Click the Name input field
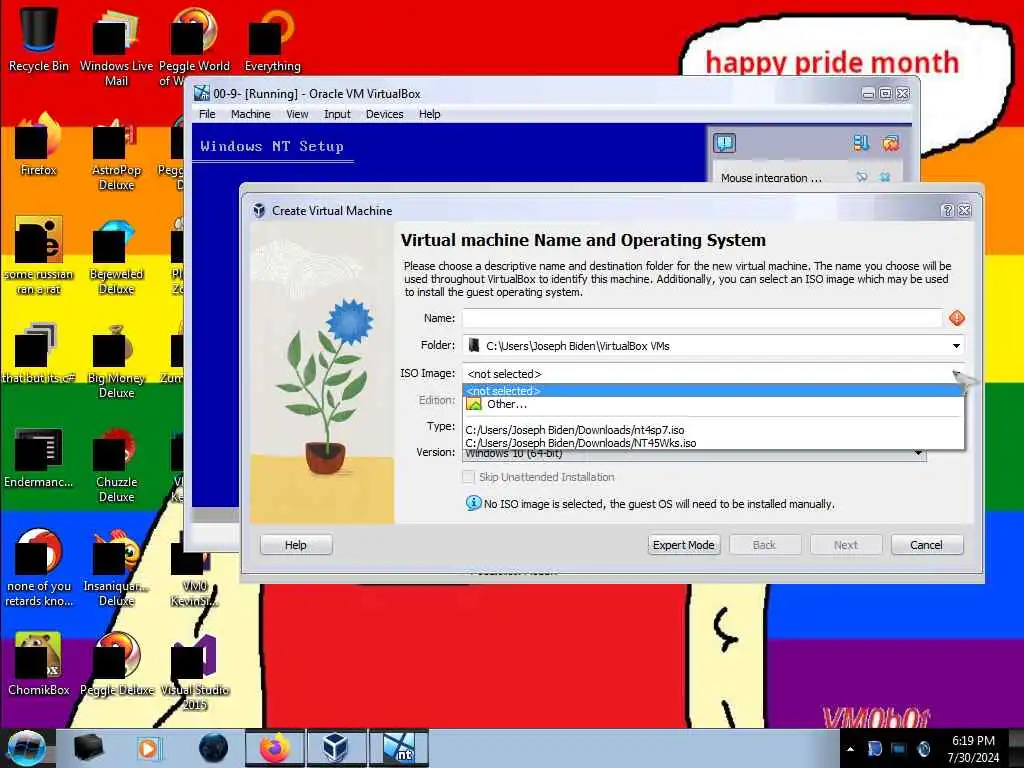This screenshot has height=768, width=1024. (702, 318)
